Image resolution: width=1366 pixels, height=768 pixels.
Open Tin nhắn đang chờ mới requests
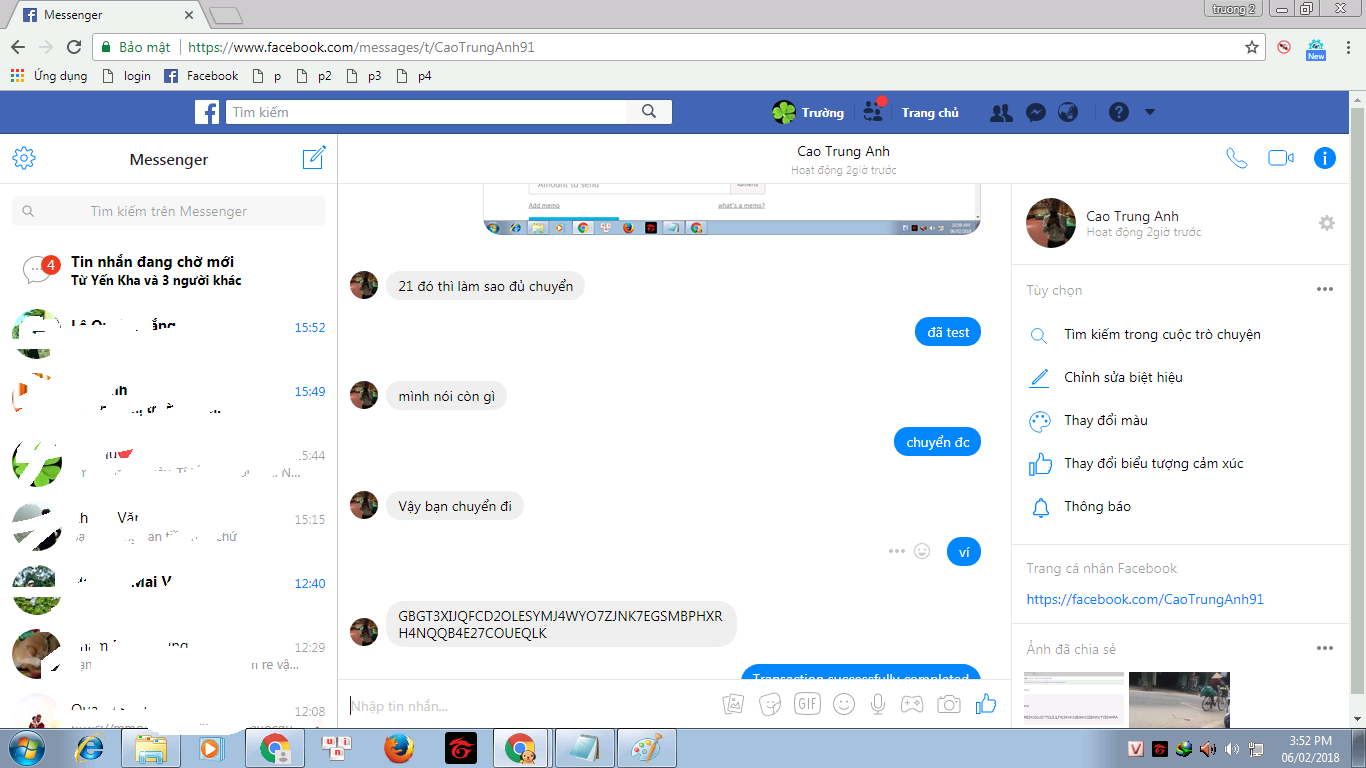click(x=168, y=270)
